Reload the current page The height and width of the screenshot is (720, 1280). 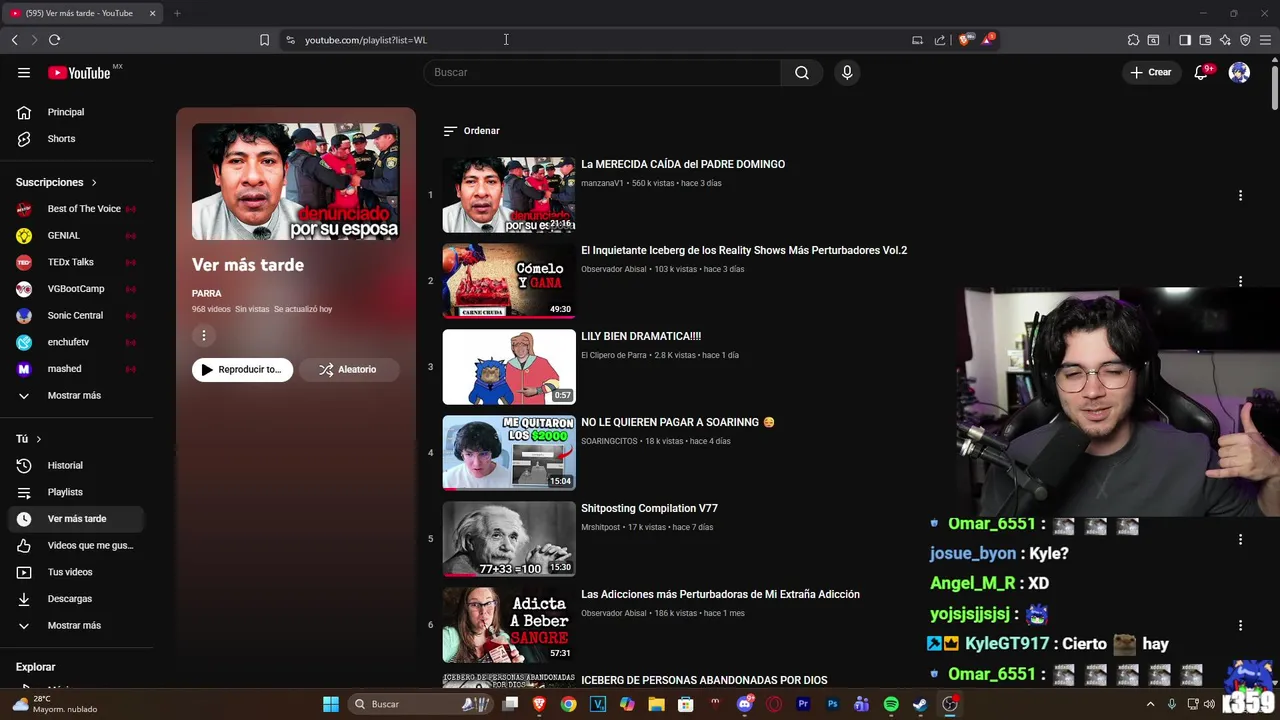coord(54,40)
